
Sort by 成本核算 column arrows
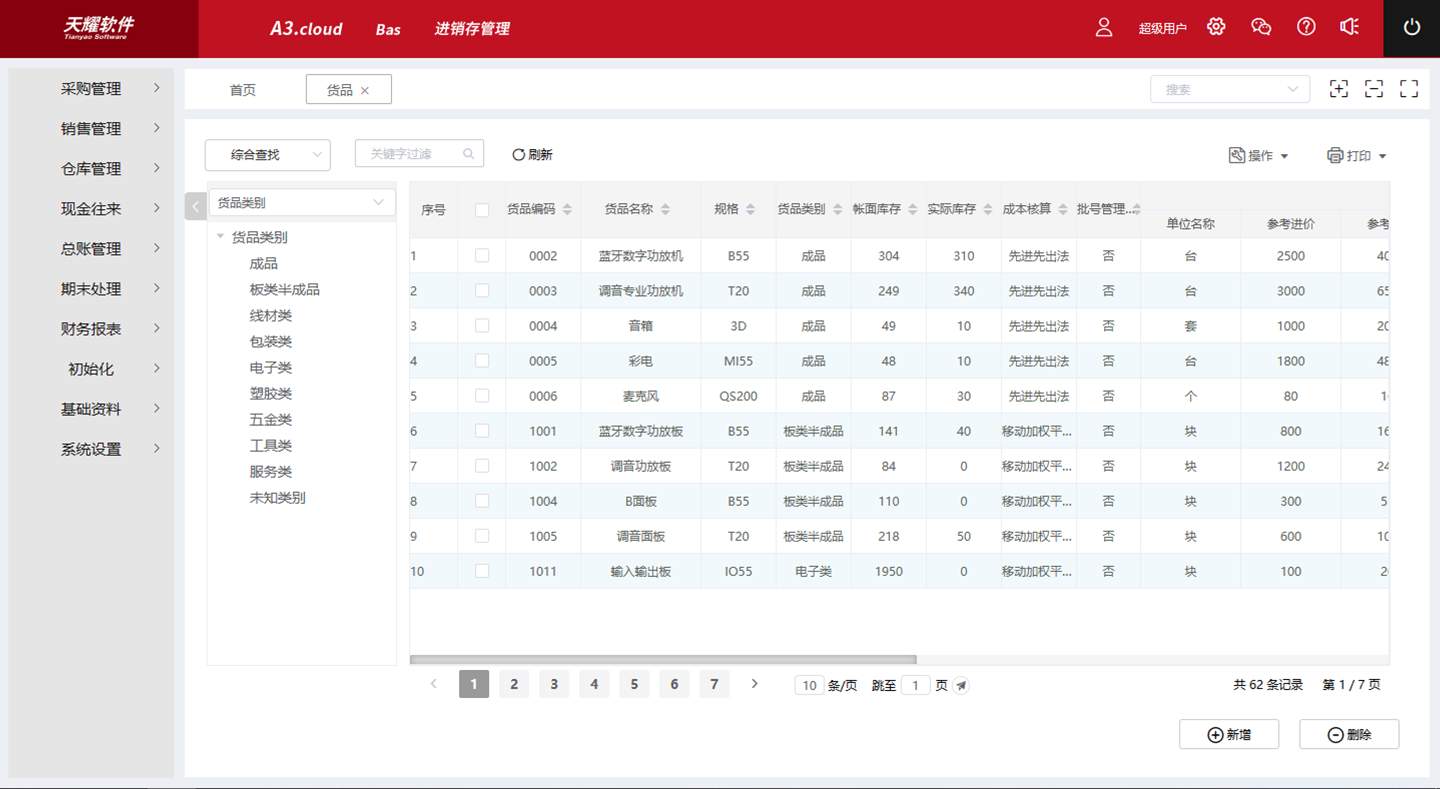1062,209
